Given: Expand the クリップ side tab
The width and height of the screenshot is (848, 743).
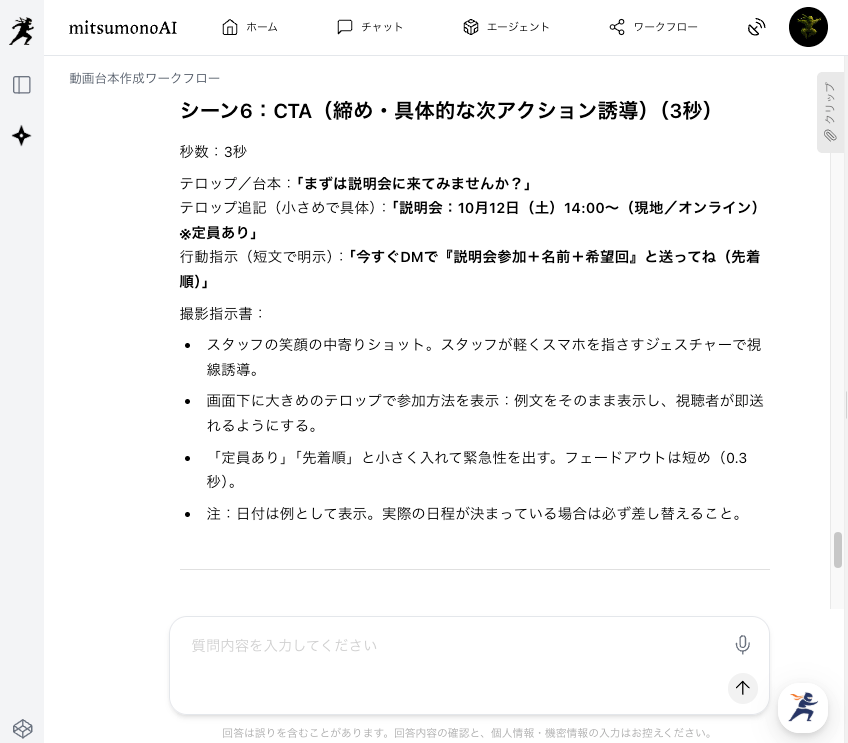Looking at the screenshot, I should click(x=830, y=112).
